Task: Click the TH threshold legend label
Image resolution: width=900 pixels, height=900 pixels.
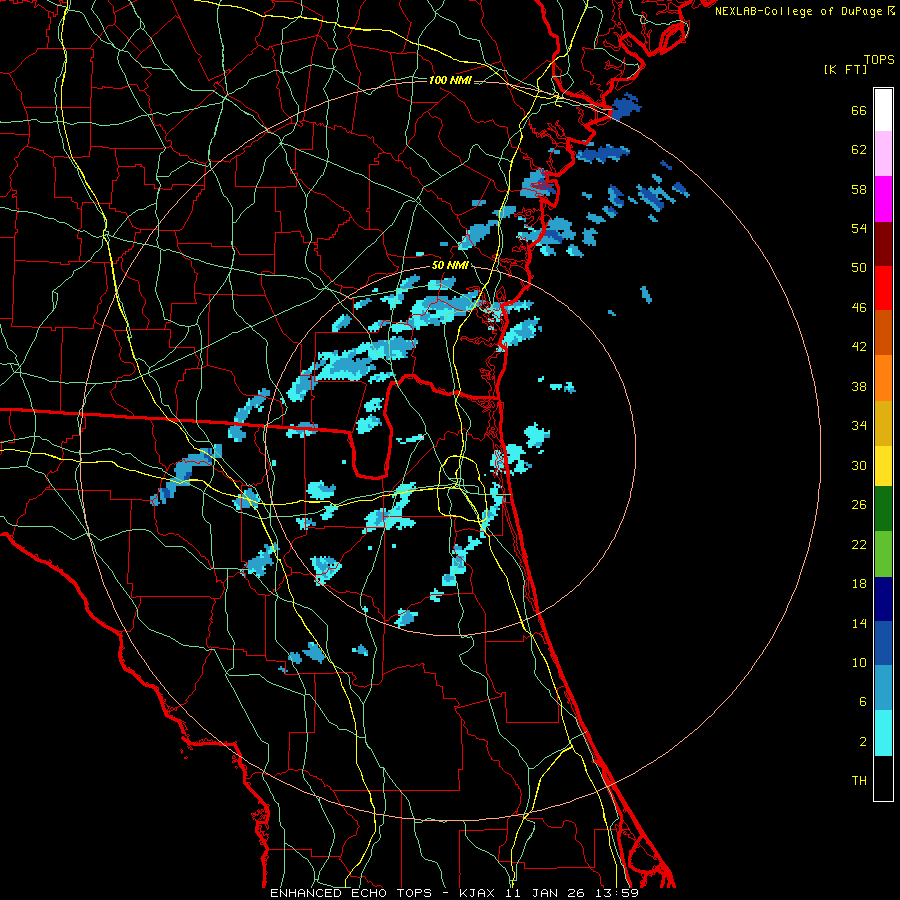Action: (x=859, y=781)
